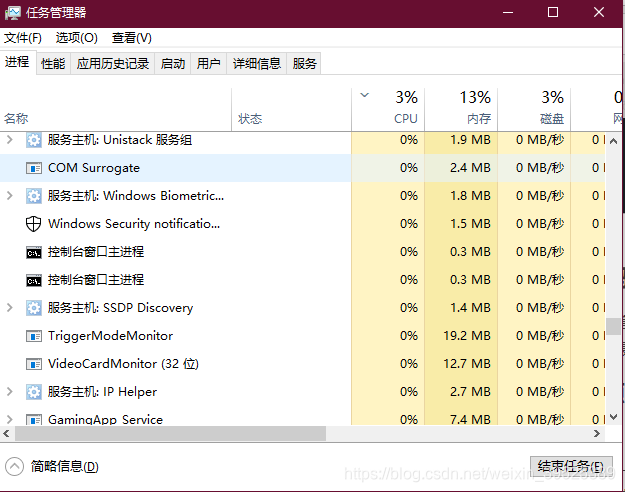Click the Task Manager title bar icon
Image resolution: width=625 pixels, height=492 pixels.
point(13,13)
